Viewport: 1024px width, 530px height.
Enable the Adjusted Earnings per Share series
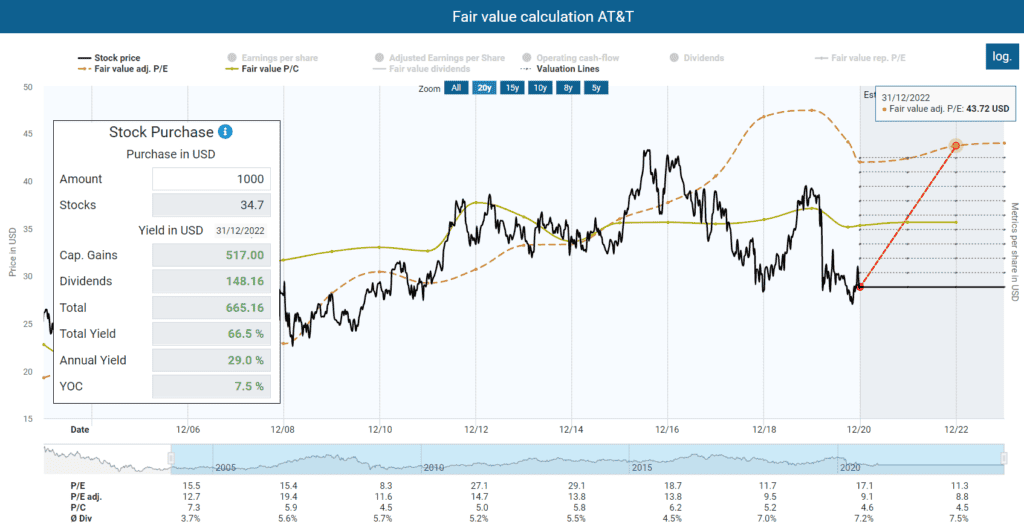440,58
